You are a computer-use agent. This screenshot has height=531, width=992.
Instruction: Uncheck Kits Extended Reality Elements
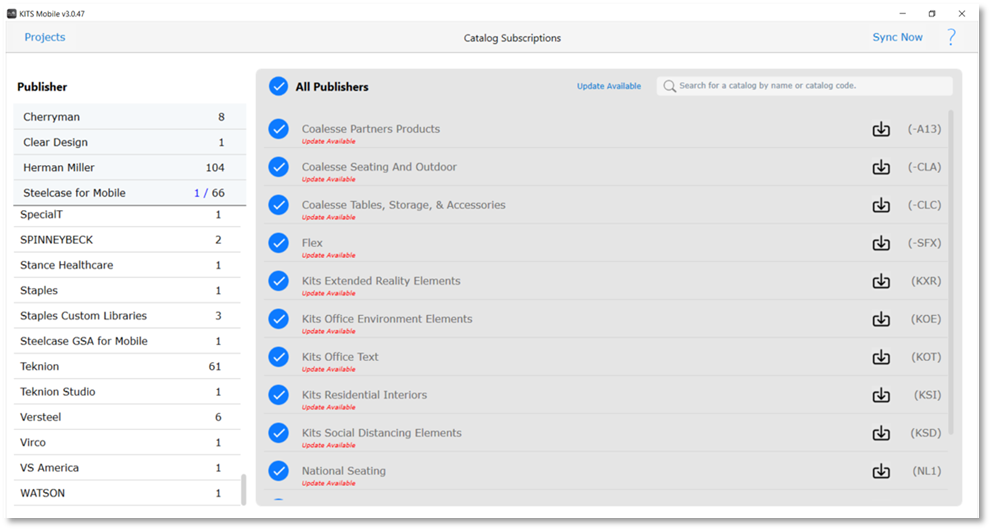pyautogui.click(x=278, y=281)
